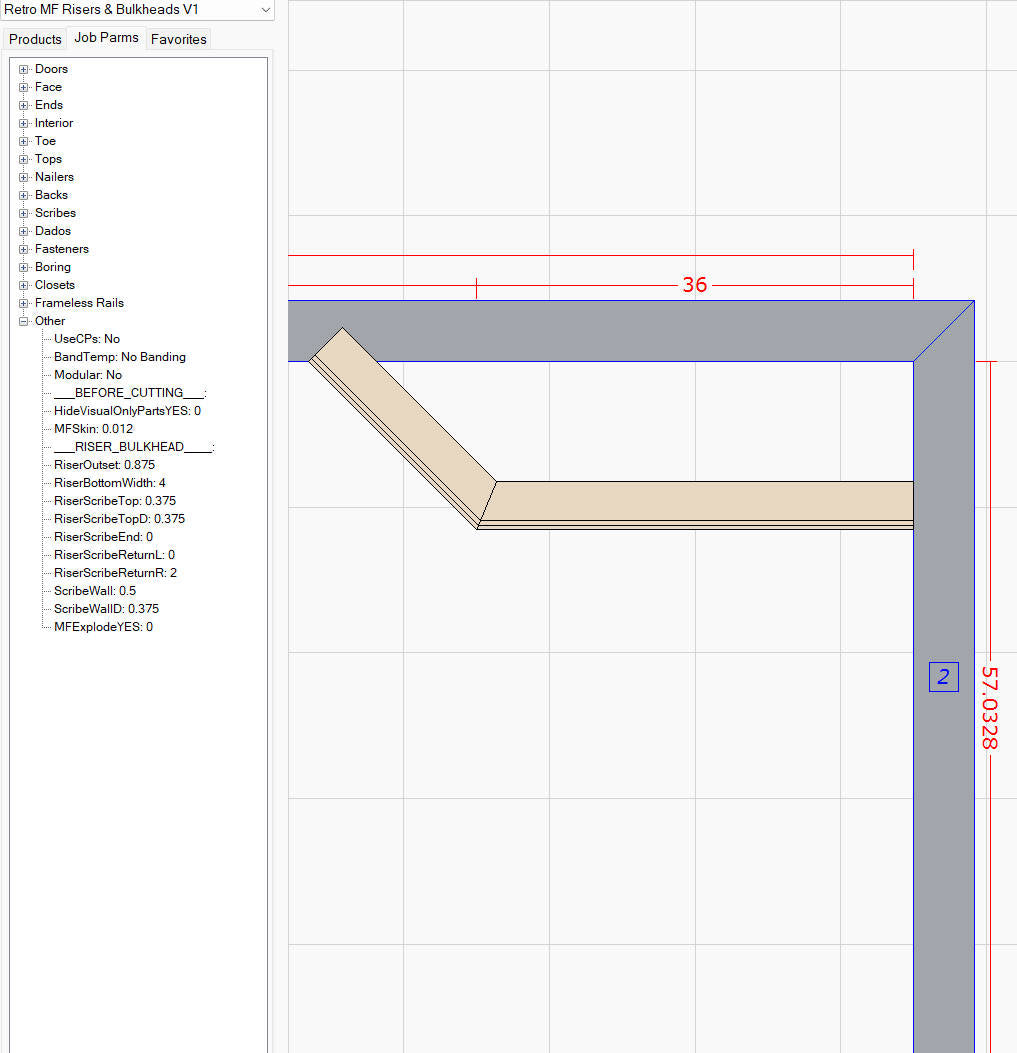Expand the Face tree node

(x=22, y=87)
